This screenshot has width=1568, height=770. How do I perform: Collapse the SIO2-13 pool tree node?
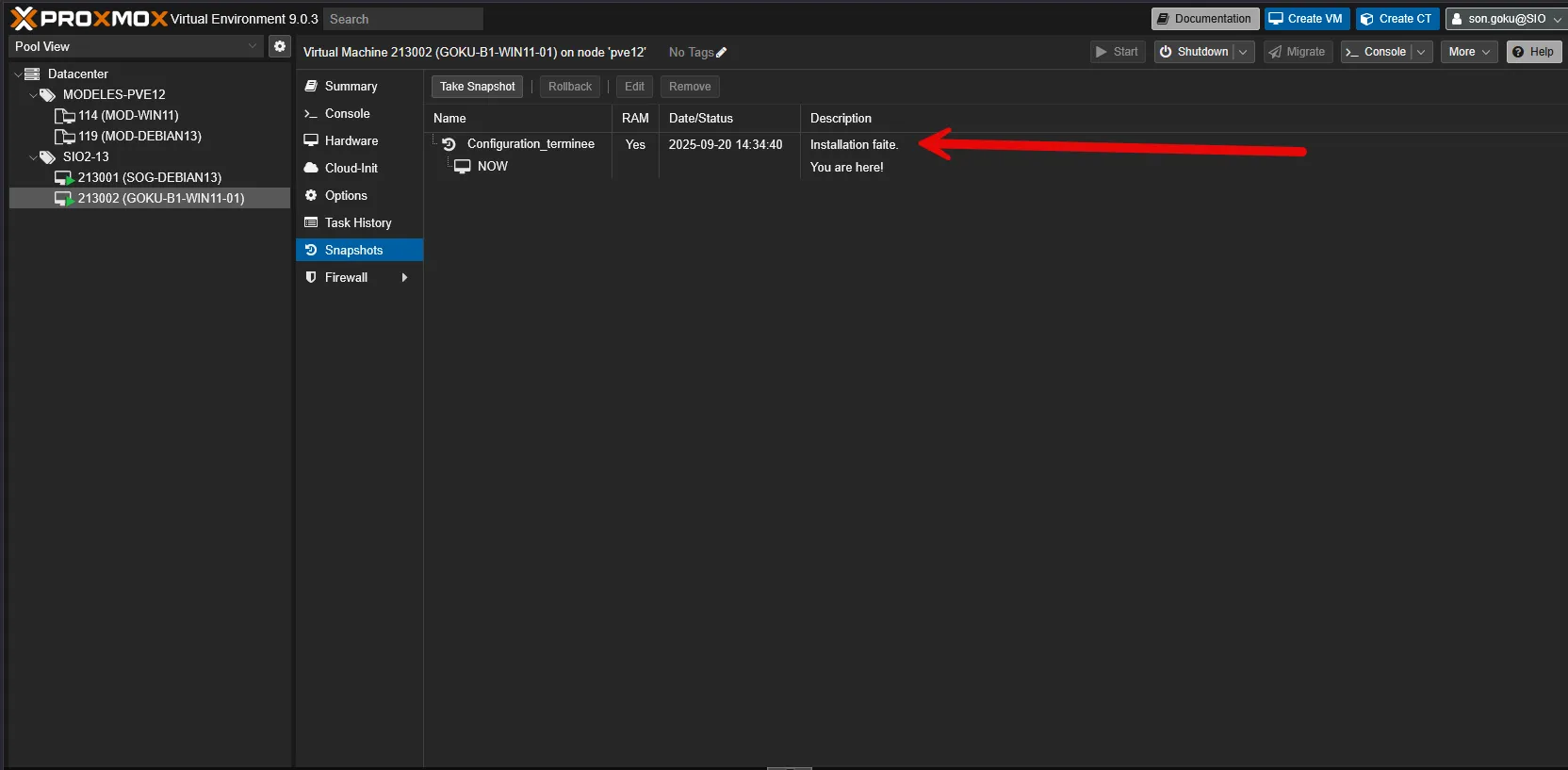click(34, 157)
